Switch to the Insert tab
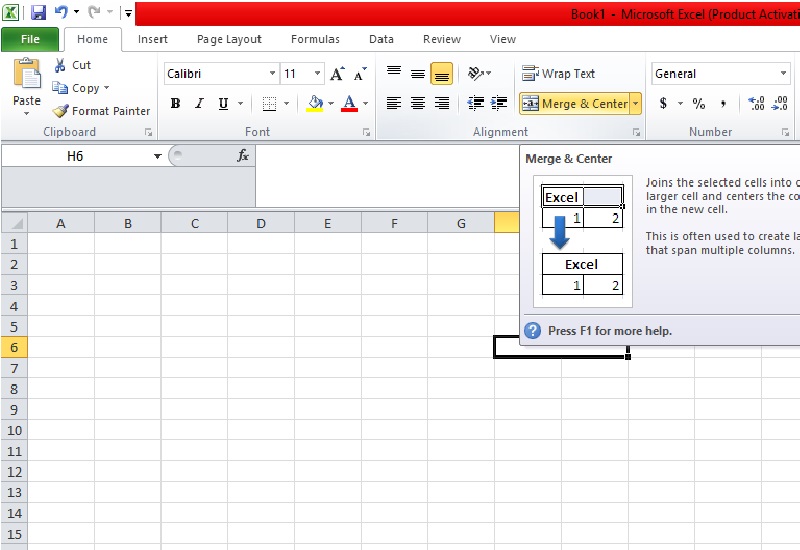This screenshot has width=800, height=550. tap(153, 39)
